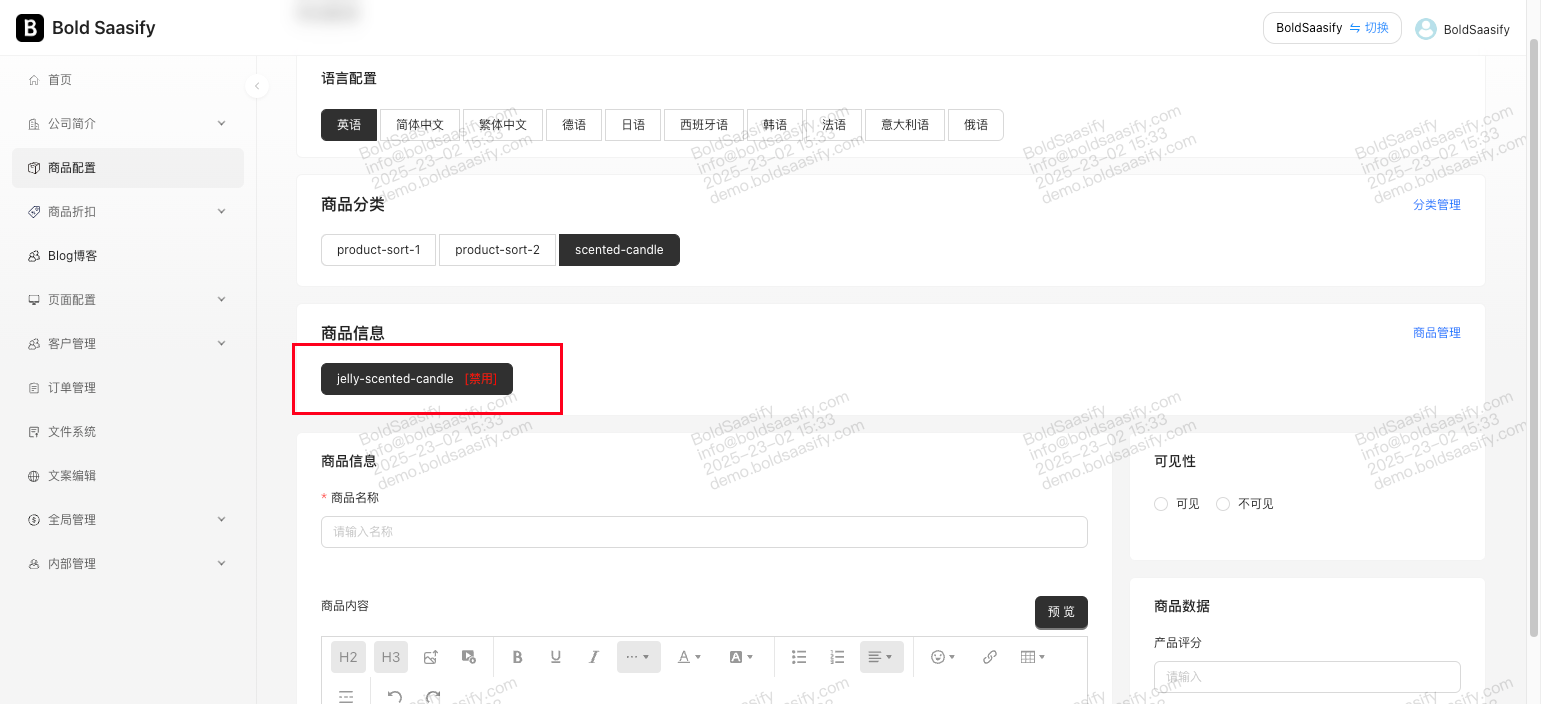Click the BoldSaasify 切换 switch button
This screenshot has height=704, width=1541.
coord(1332,28)
